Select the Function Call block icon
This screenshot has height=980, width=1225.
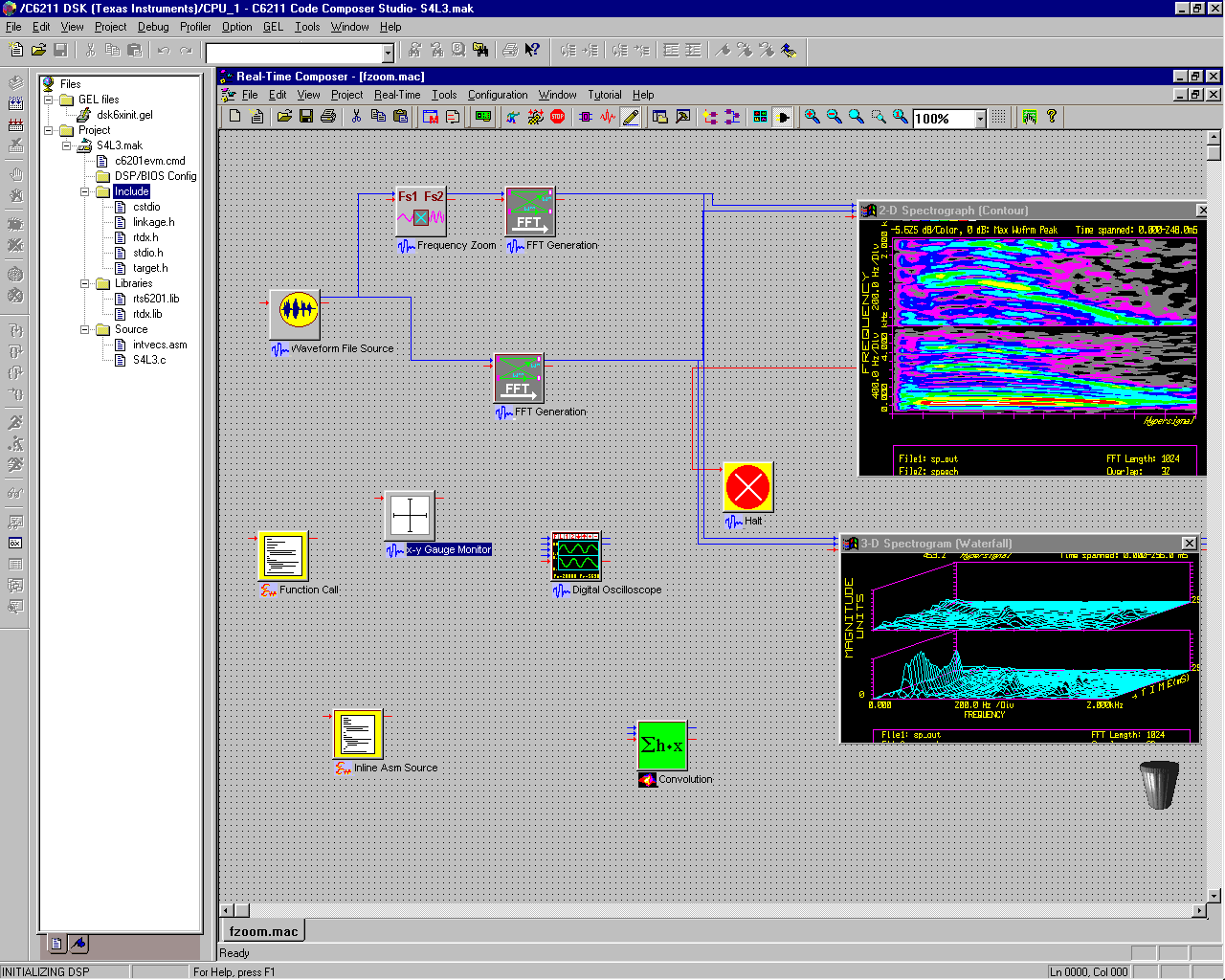[x=283, y=556]
